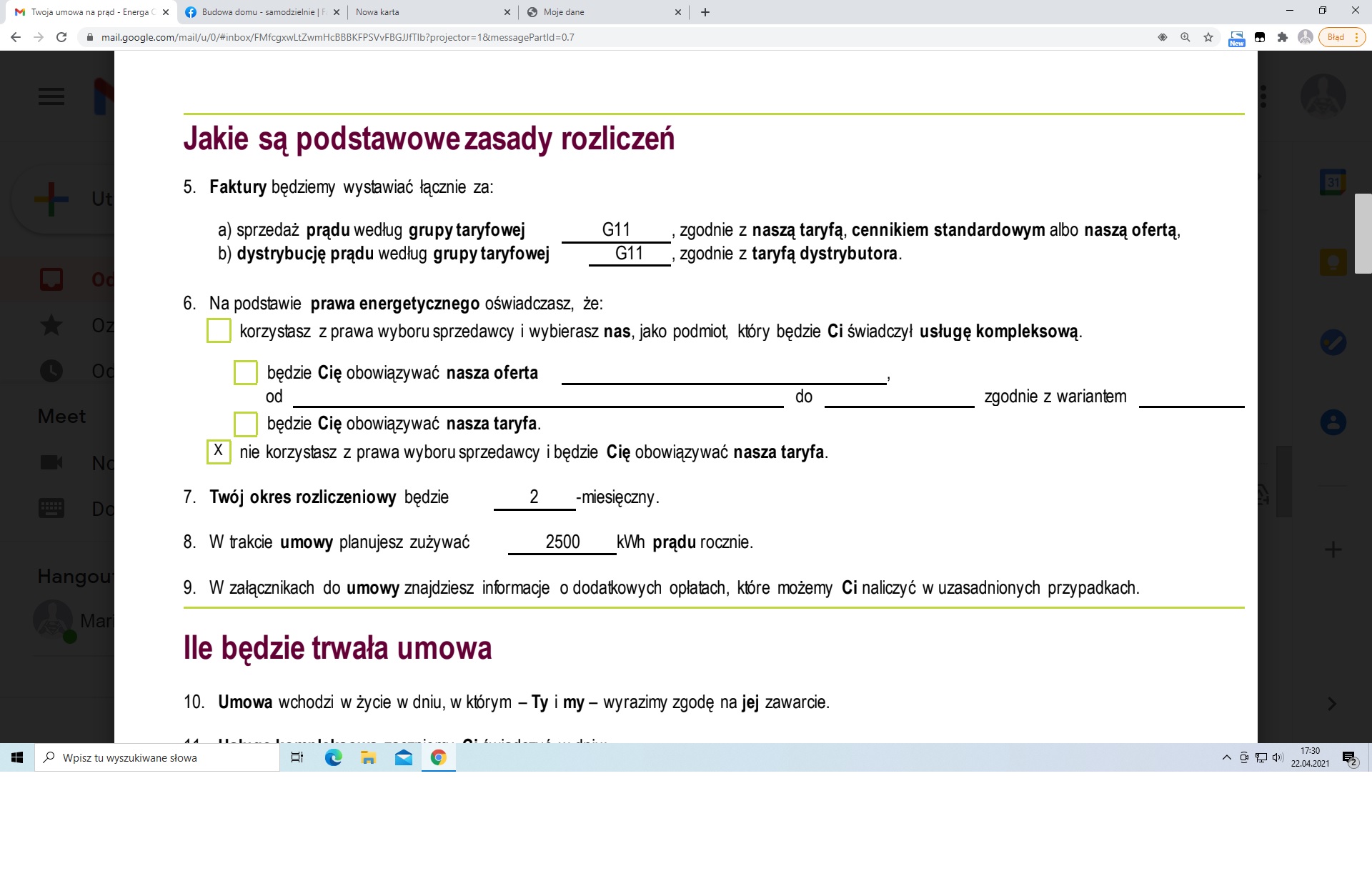Open File Explorer from taskbar
1372x871 pixels.
click(368, 757)
